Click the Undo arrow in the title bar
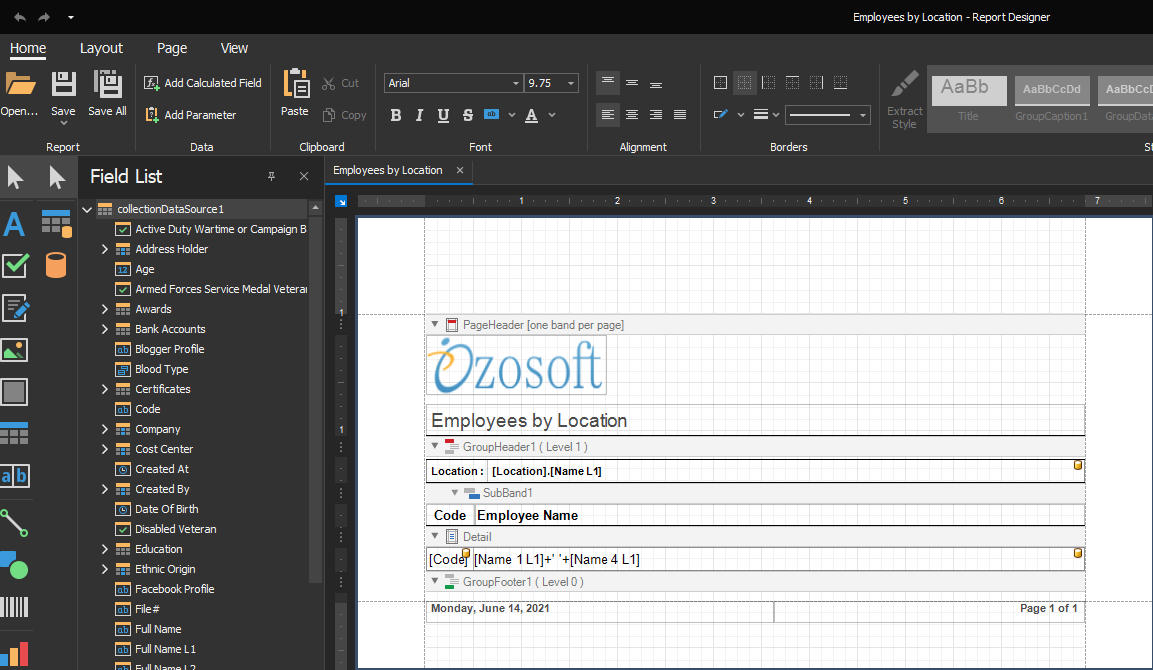1153x670 pixels. click(20, 17)
